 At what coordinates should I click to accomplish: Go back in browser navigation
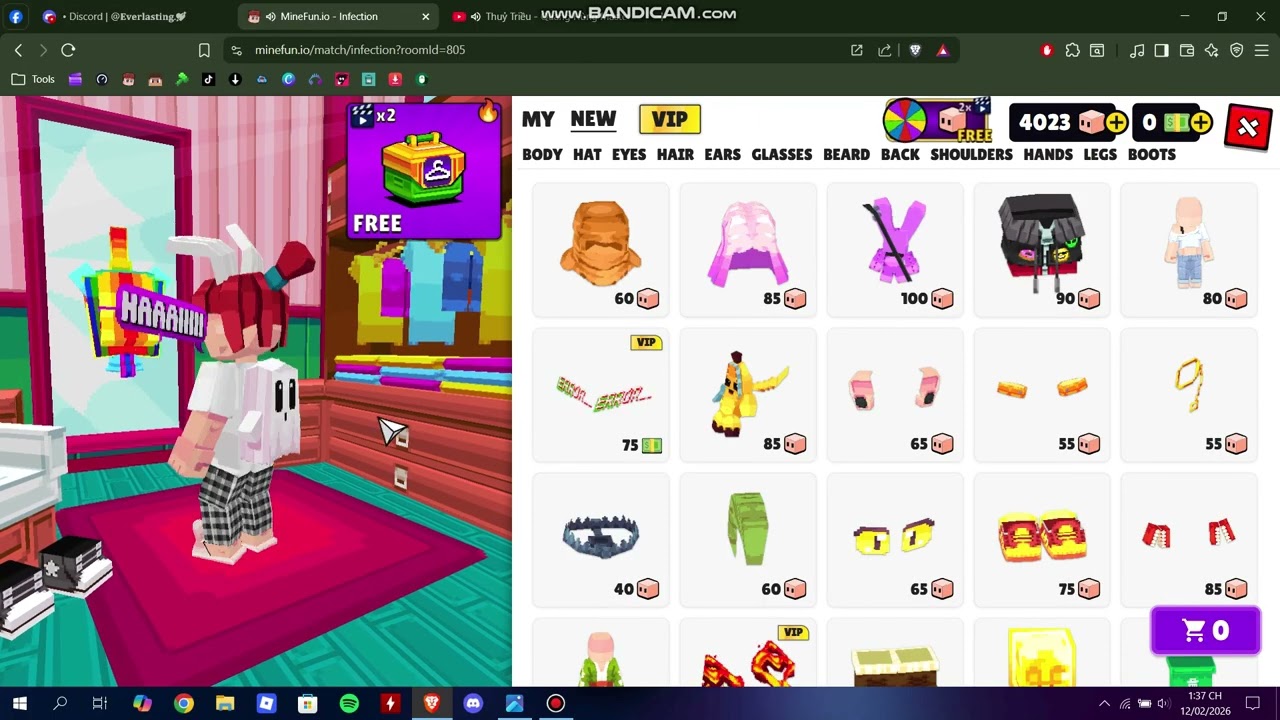(18, 50)
